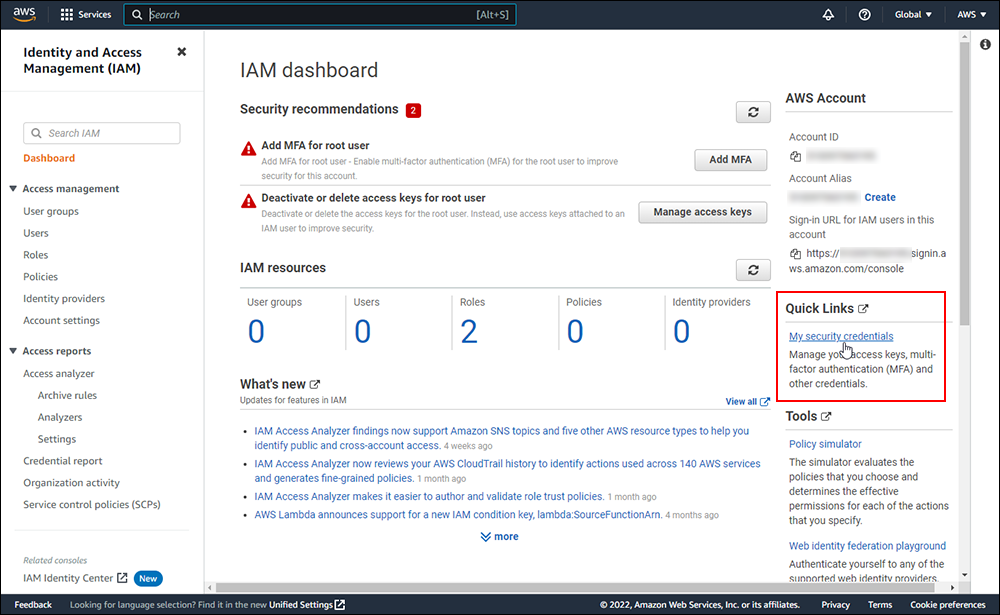
Task: Collapse the Access reports section
Action: [x=13, y=351]
